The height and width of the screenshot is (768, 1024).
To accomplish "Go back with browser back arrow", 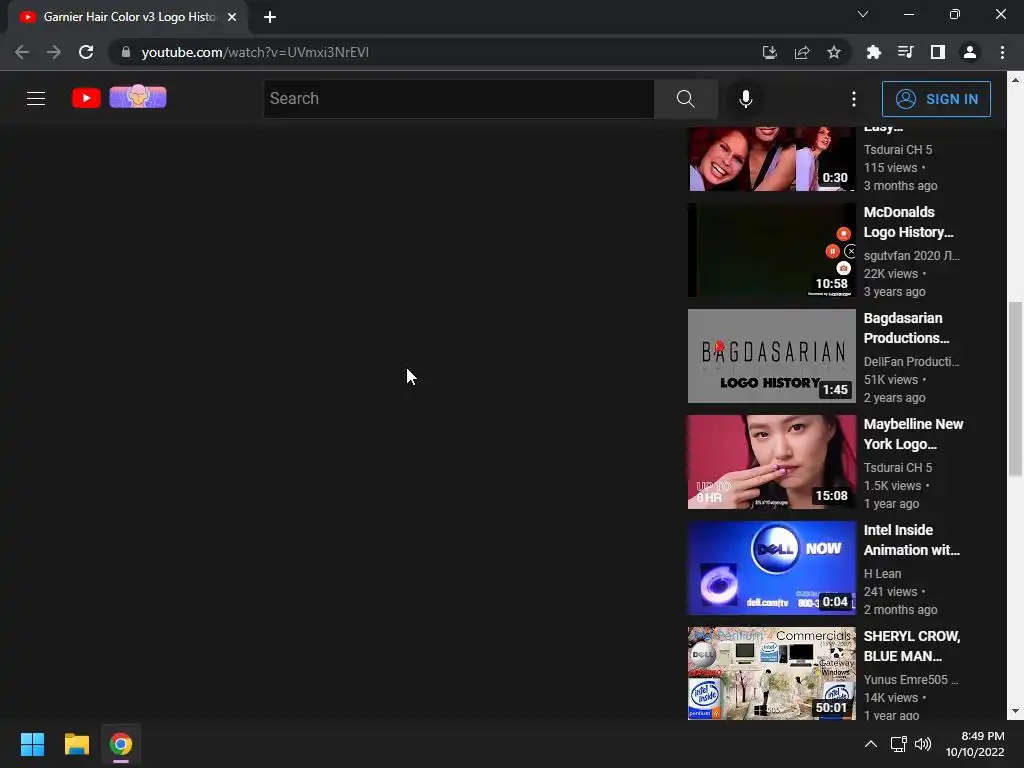I will pos(22,52).
